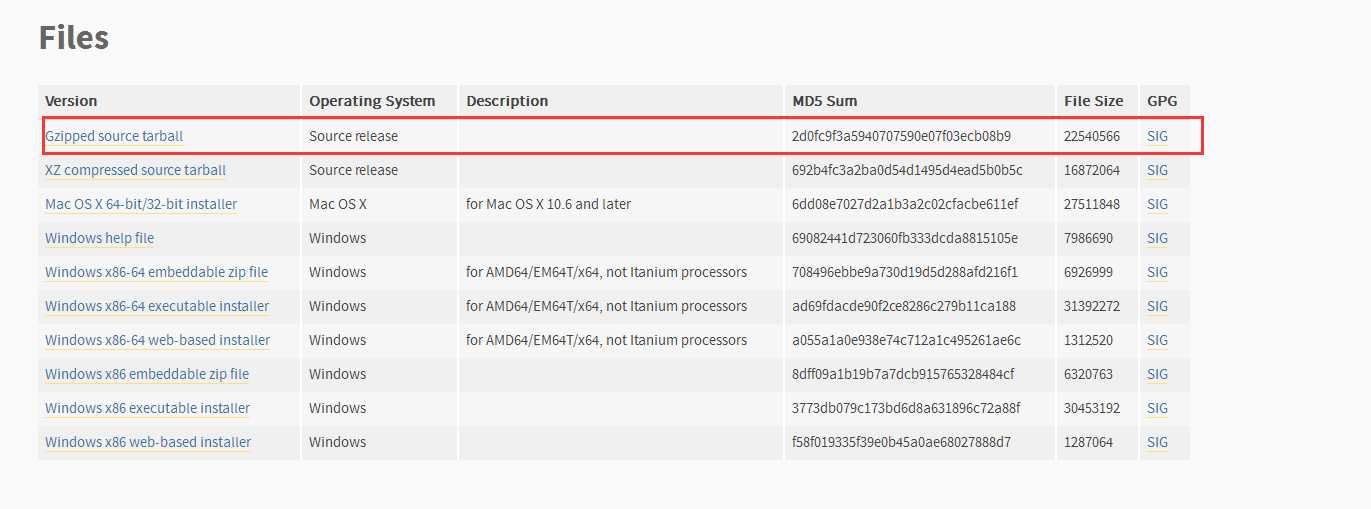Download Windows x86 embeddable zip file
The width and height of the screenshot is (1371, 509).
147,374
